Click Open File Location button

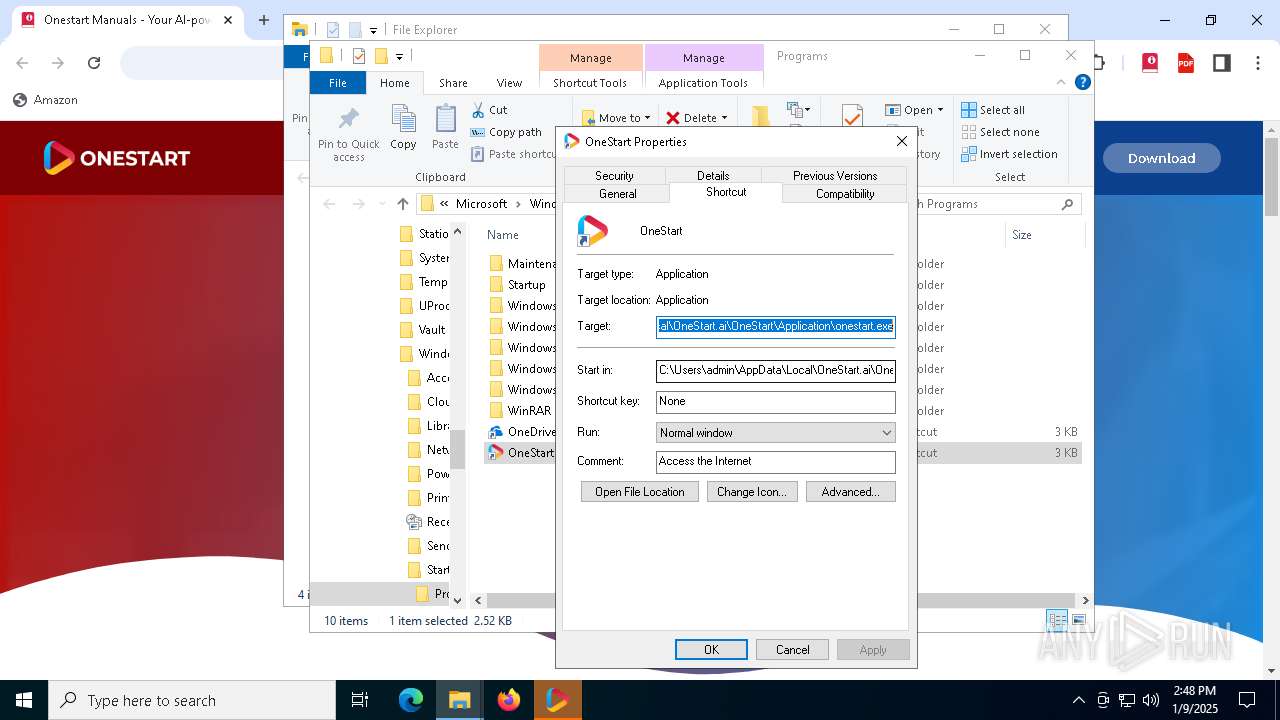[x=640, y=492]
